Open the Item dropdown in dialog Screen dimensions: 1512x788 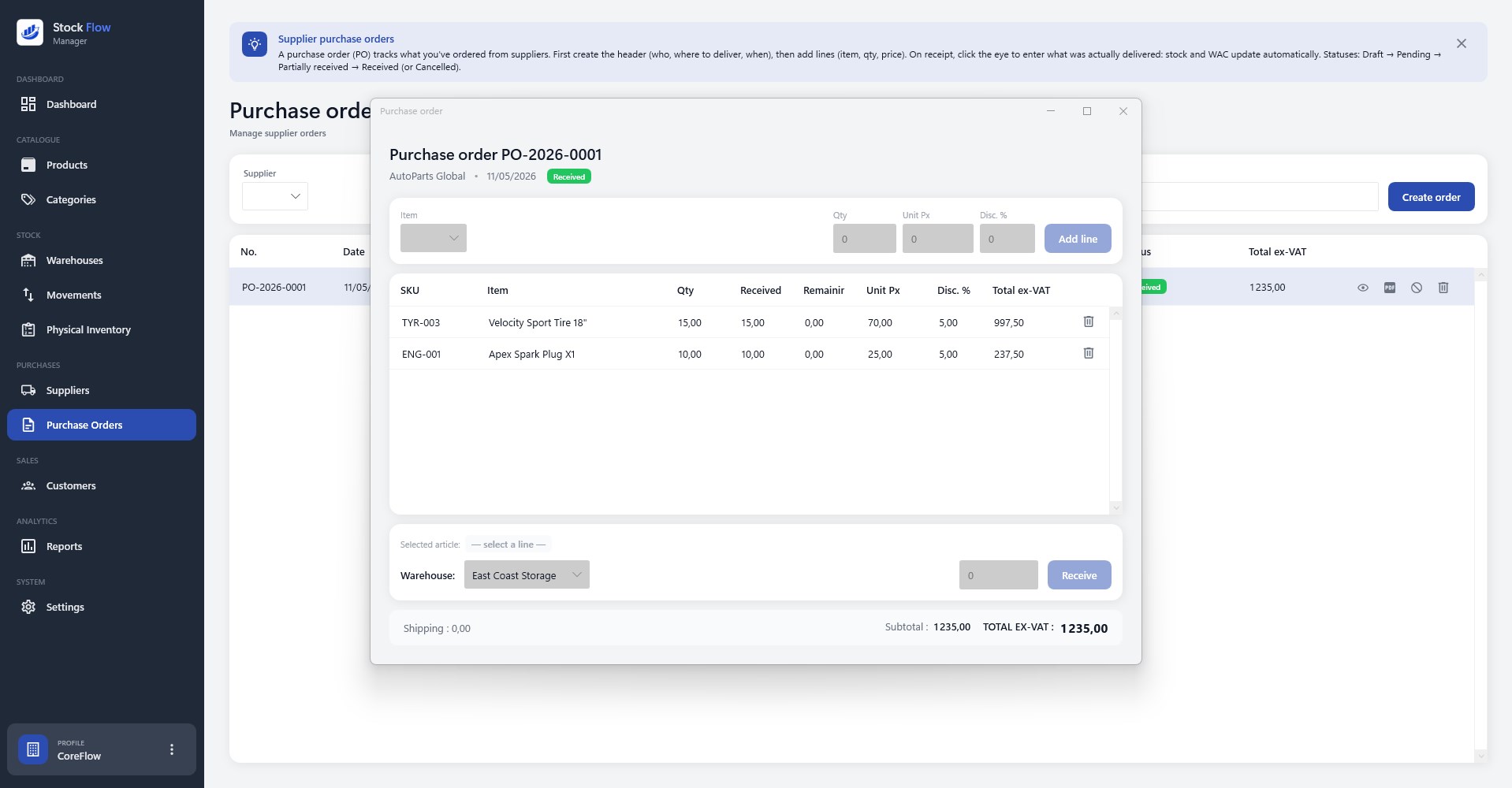434,238
